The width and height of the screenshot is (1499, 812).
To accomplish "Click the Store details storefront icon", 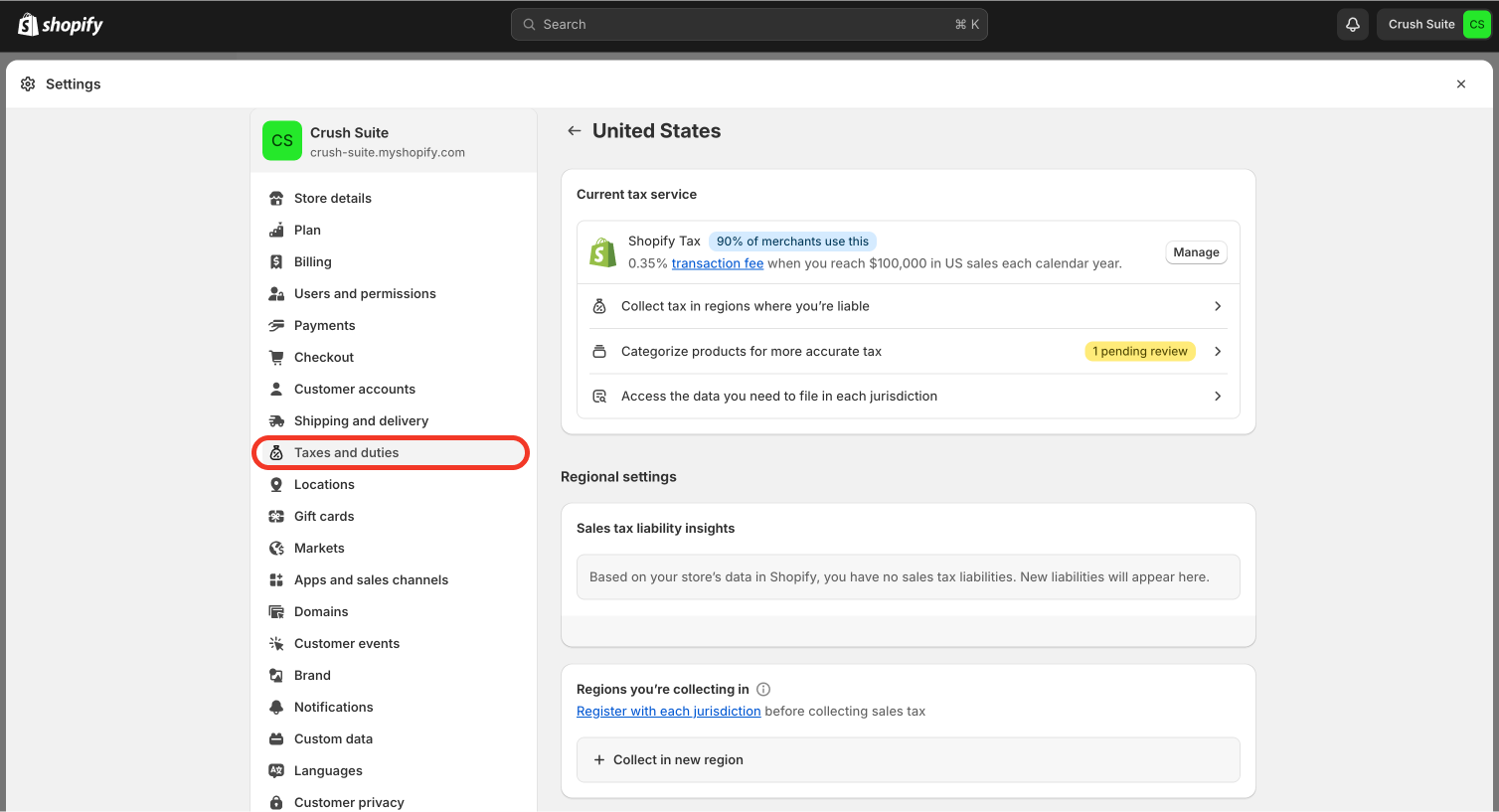I will coord(276,199).
